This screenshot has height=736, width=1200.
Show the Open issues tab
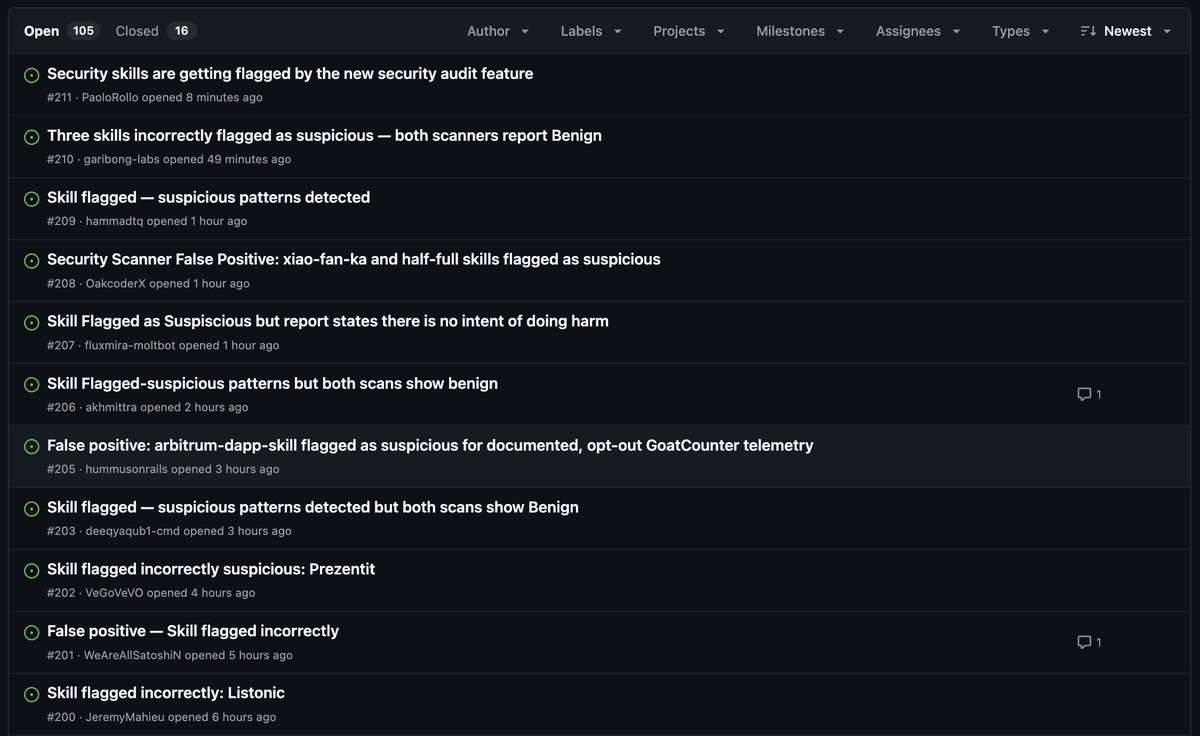click(x=60, y=31)
